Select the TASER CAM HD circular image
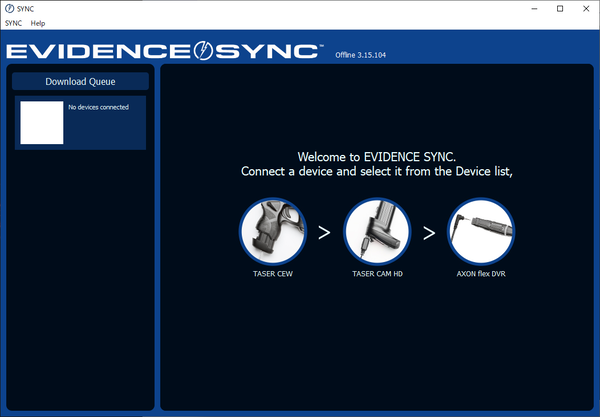Screen dimensions: 600x417 pyautogui.click(x=377, y=231)
